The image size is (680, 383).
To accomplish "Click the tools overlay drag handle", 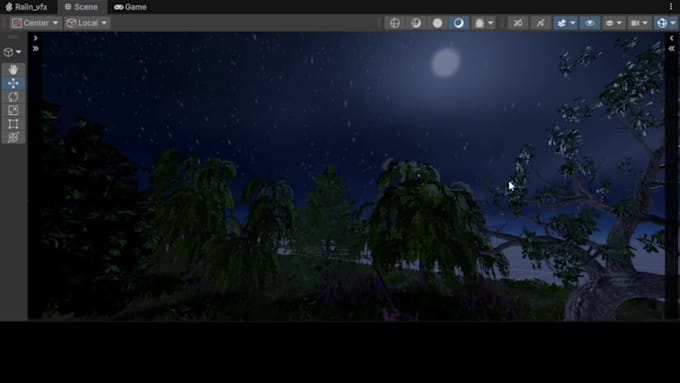I will [x=13, y=37].
